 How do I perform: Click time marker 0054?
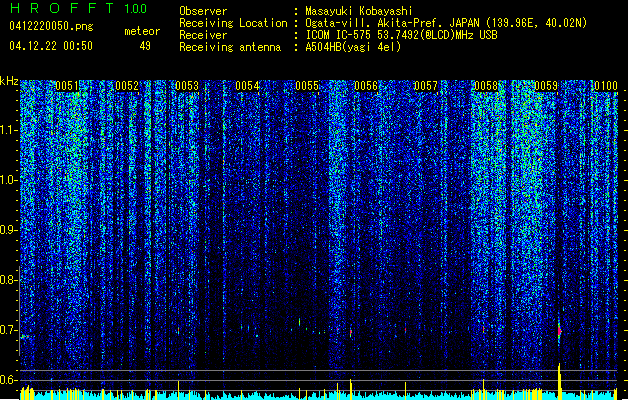(247, 86)
